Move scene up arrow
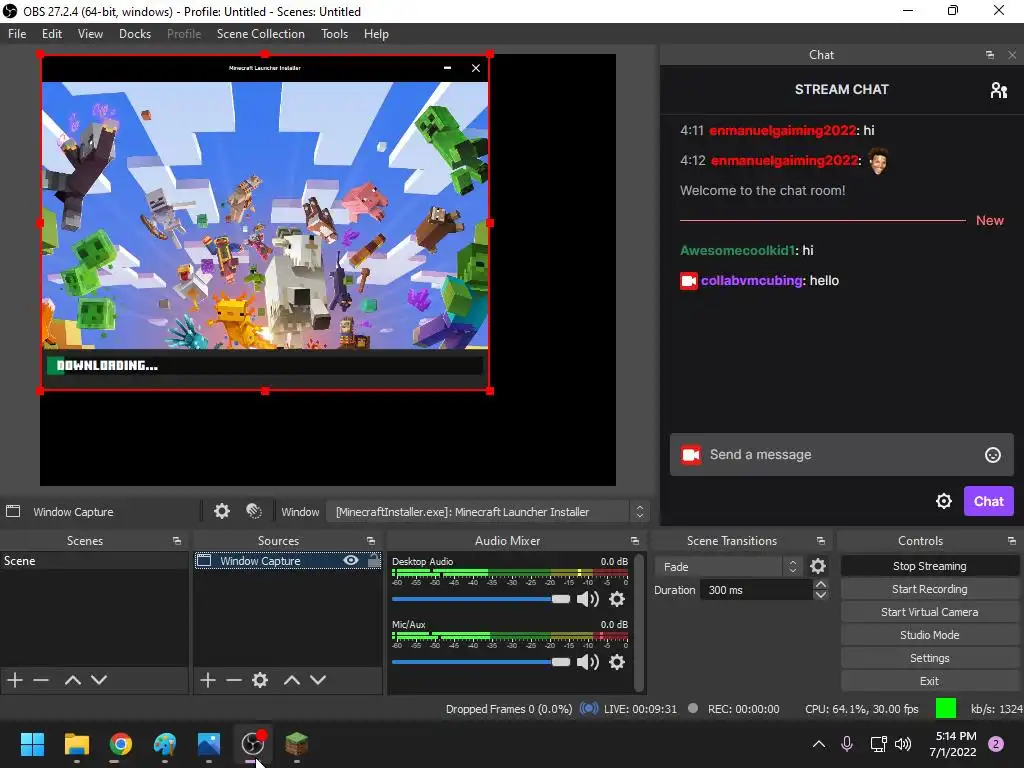 click(x=72, y=680)
